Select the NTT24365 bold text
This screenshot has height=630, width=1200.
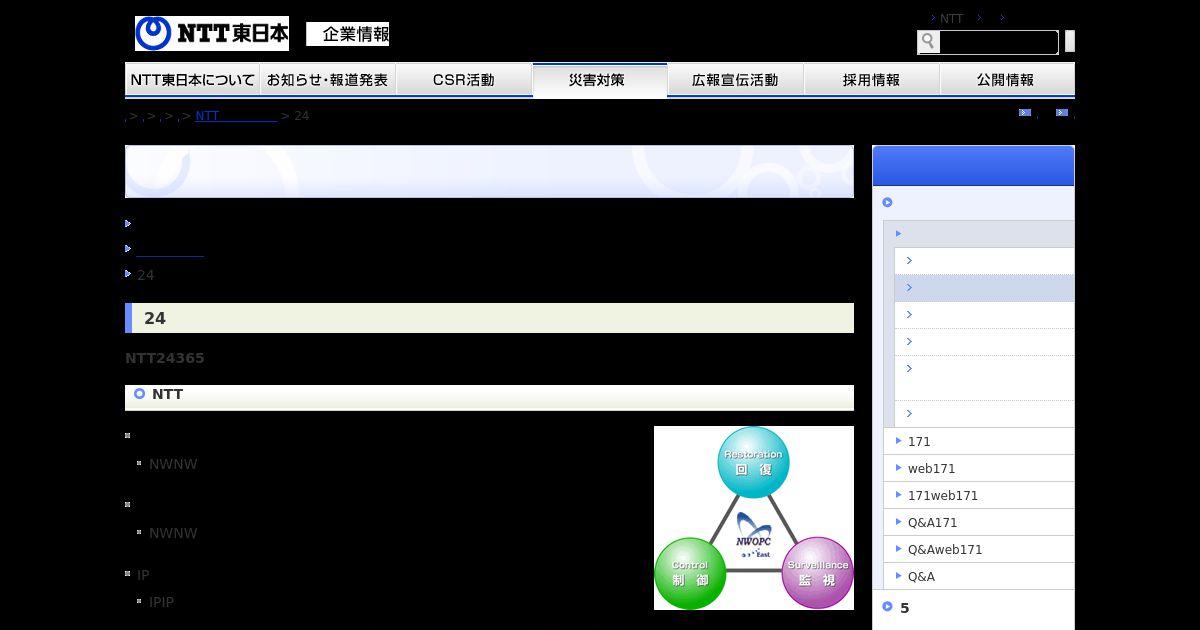[x=165, y=358]
